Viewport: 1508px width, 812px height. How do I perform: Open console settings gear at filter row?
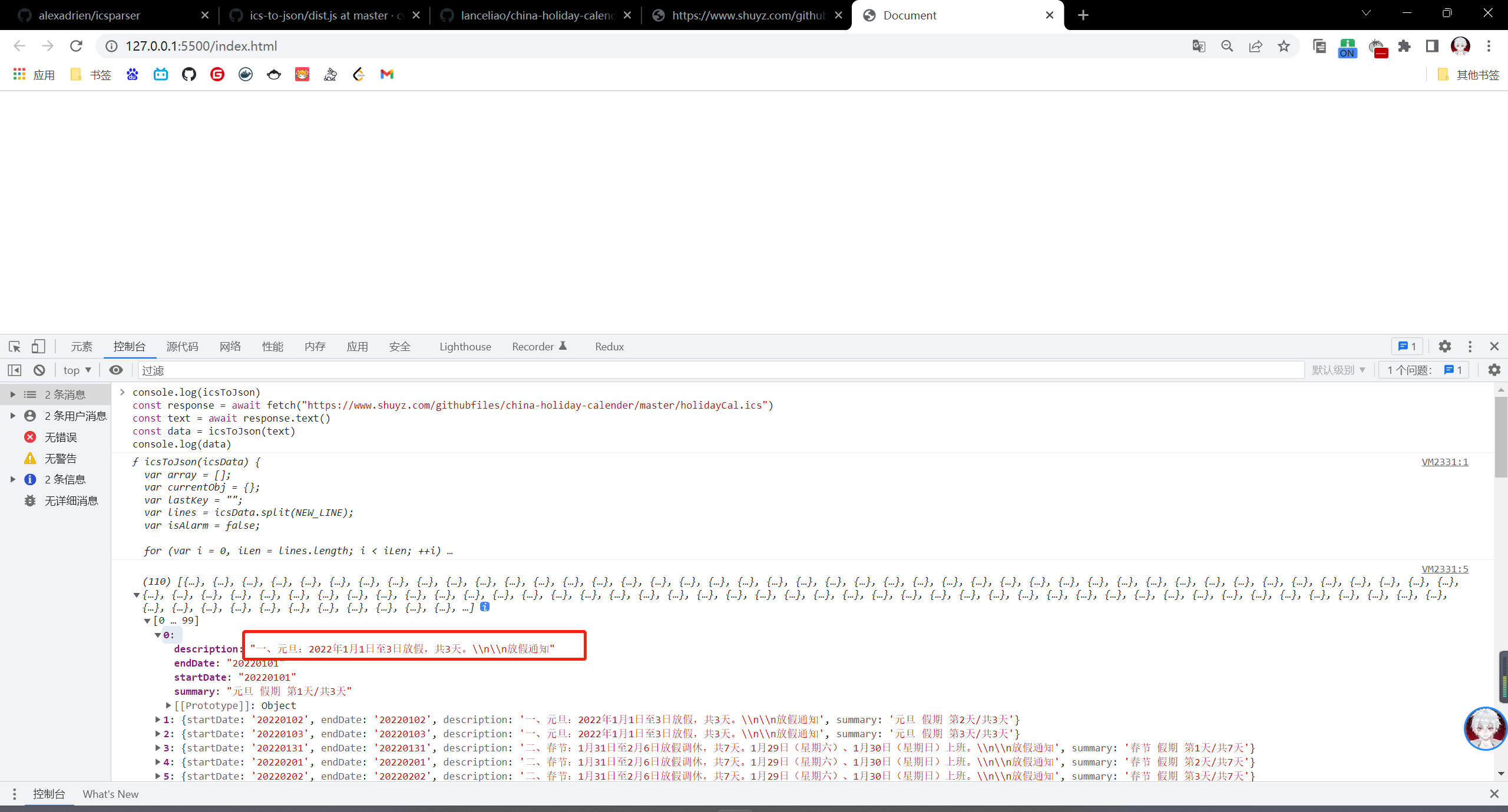[x=1494, y=370]
